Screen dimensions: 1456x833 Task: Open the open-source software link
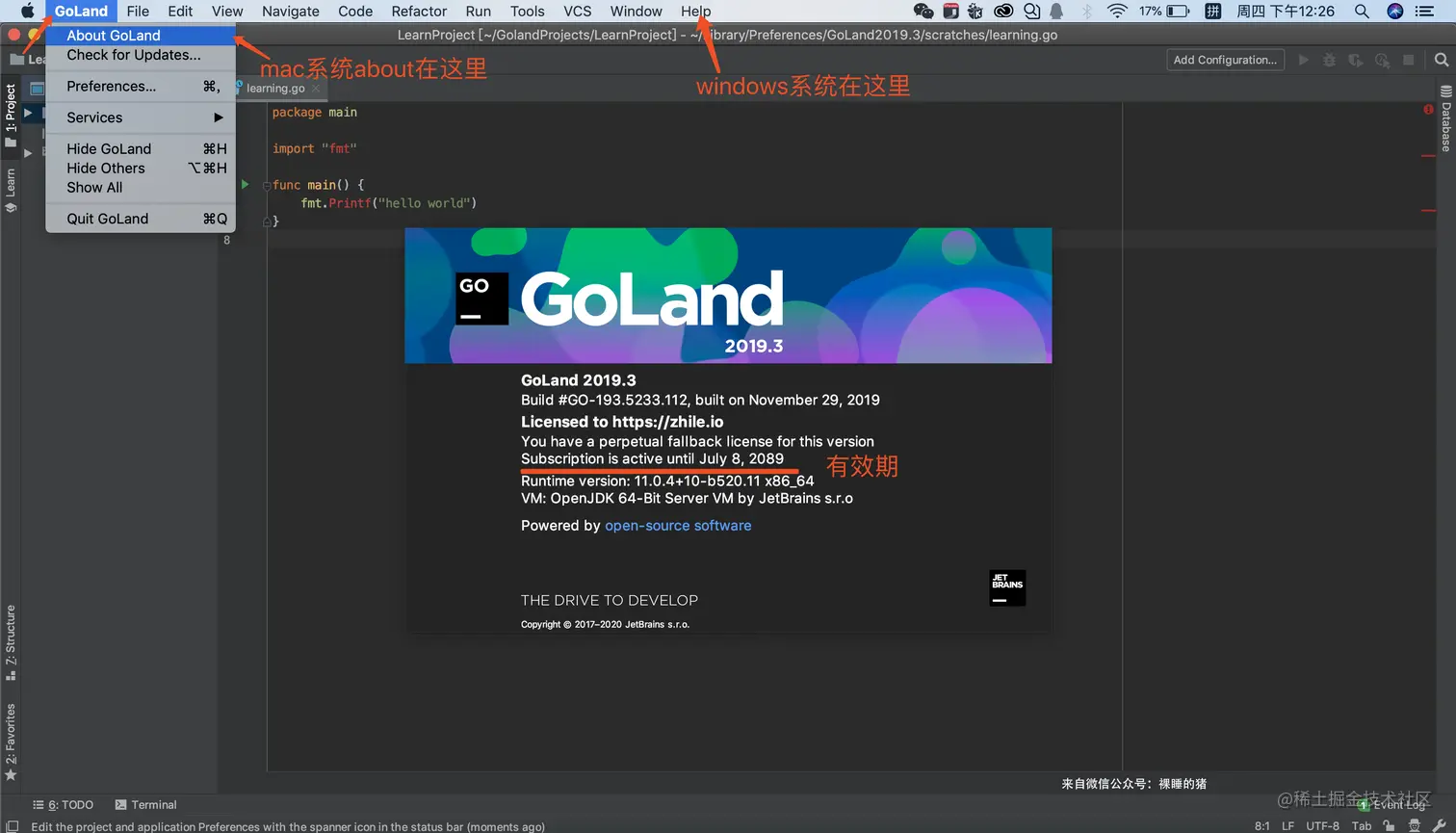[678, 526]
